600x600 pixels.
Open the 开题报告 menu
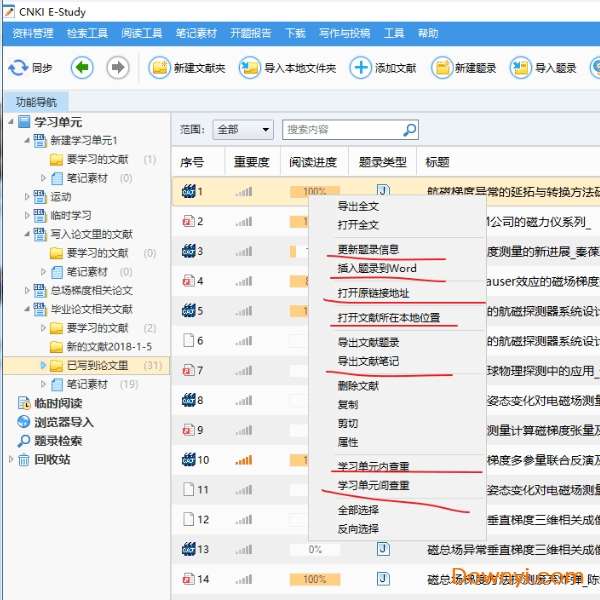coord(251,34)
